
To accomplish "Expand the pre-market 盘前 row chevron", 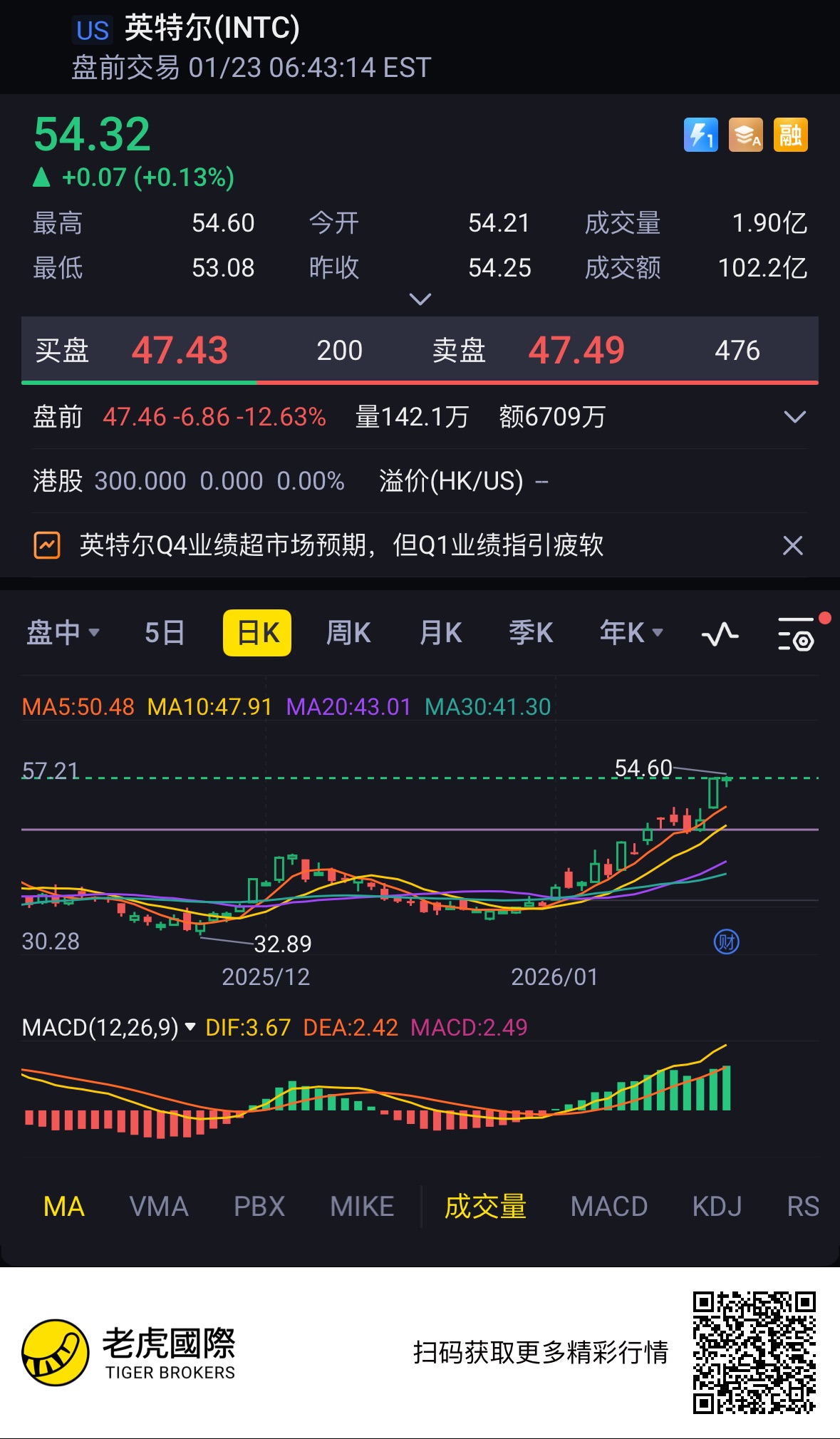I will click(x=794, y=417).
